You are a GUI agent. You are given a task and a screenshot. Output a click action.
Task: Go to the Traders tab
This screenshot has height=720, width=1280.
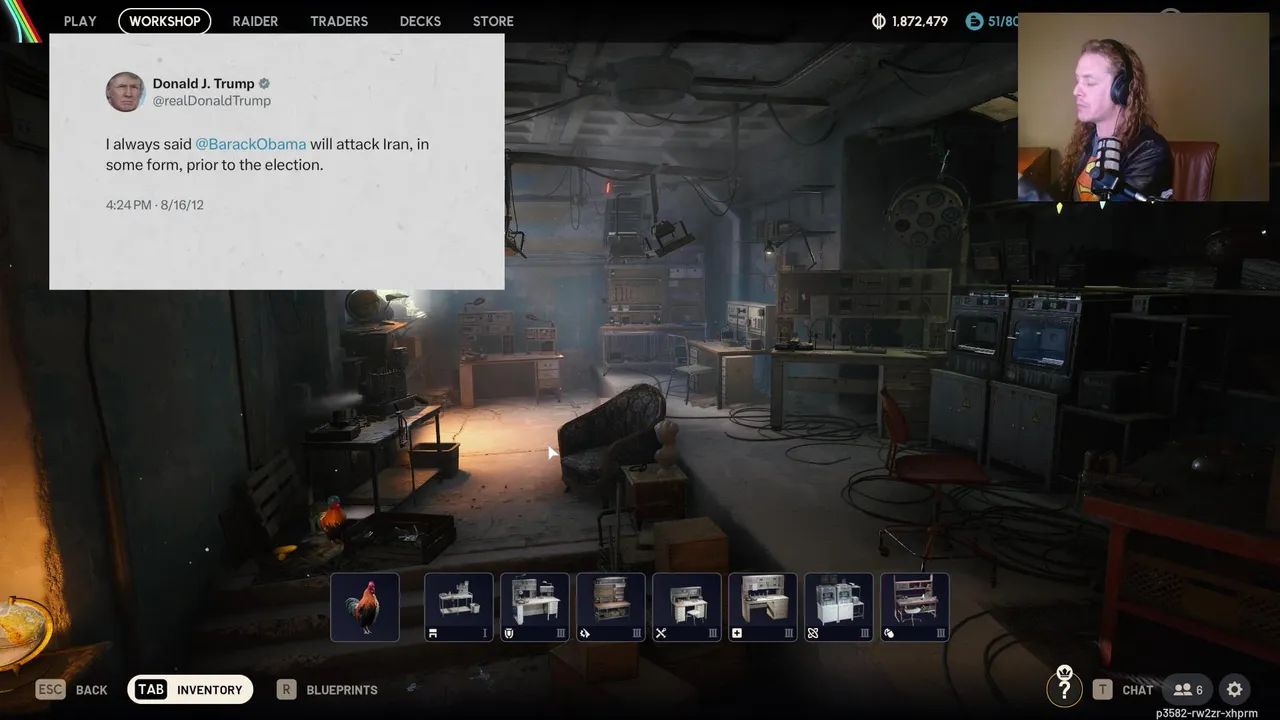click(x=339, y=21)
